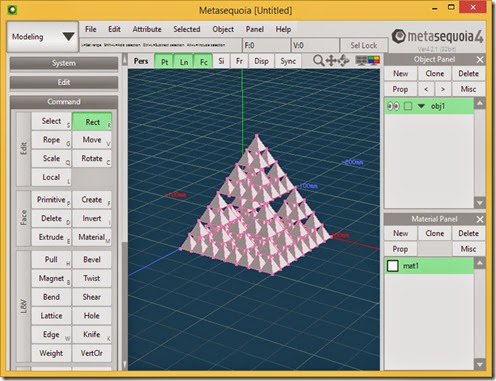Viewport: 496px width, 381px height.
Task: Choose the Bevel command
Action: click(x=92, y=260)
